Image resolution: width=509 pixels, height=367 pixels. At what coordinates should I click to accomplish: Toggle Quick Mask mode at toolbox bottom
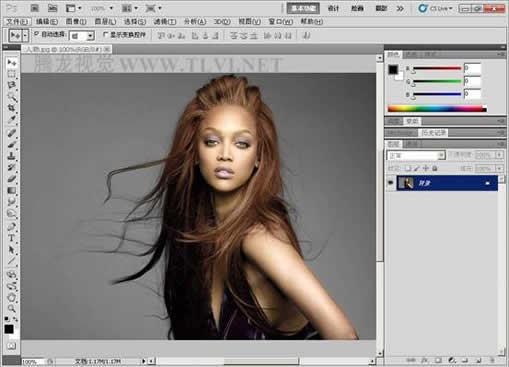(12, 346)
